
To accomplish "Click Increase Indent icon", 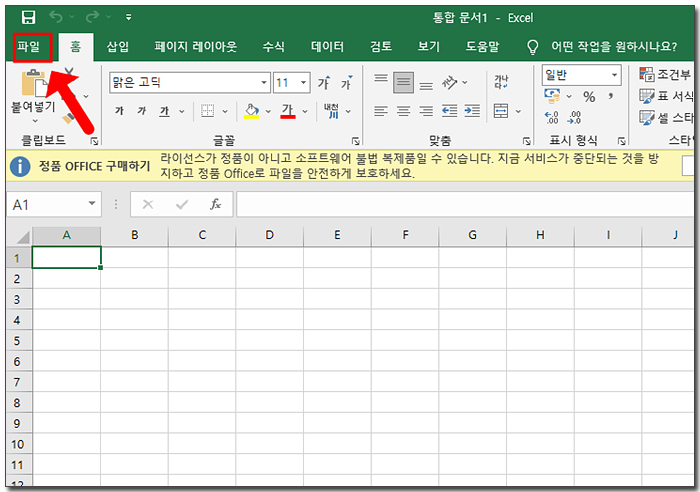I will coord(472,111).
